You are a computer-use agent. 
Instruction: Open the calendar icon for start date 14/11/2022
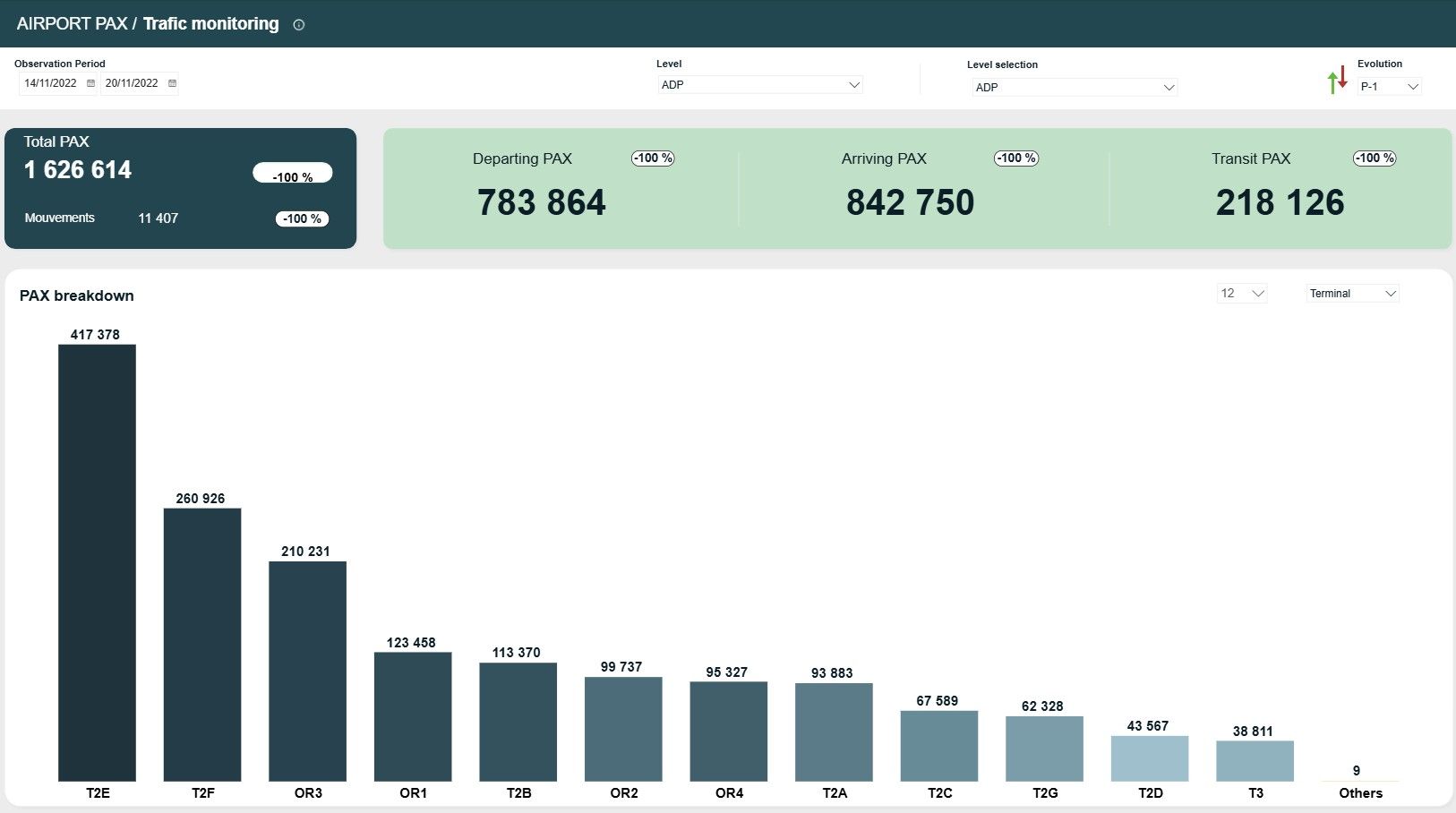pos(90,83)
